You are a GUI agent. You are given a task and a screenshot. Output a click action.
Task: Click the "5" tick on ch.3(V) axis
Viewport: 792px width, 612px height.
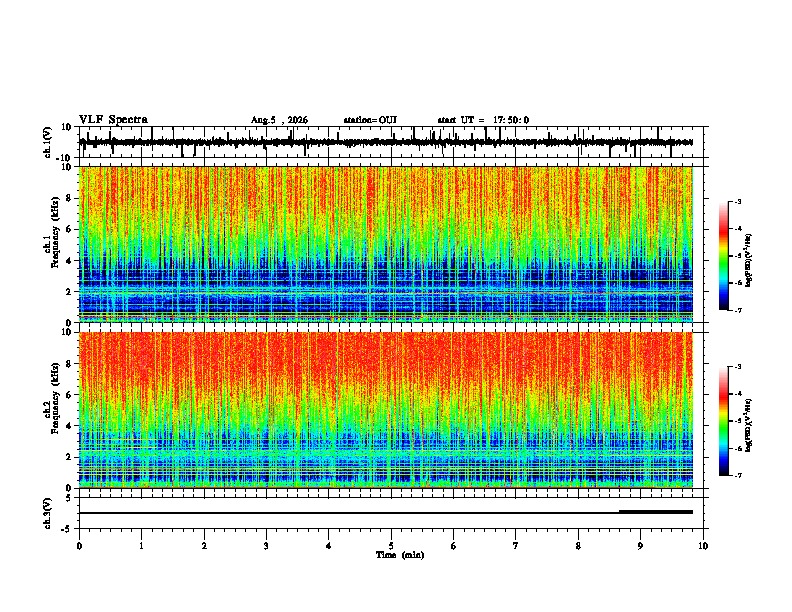click(x=69, y=497)
